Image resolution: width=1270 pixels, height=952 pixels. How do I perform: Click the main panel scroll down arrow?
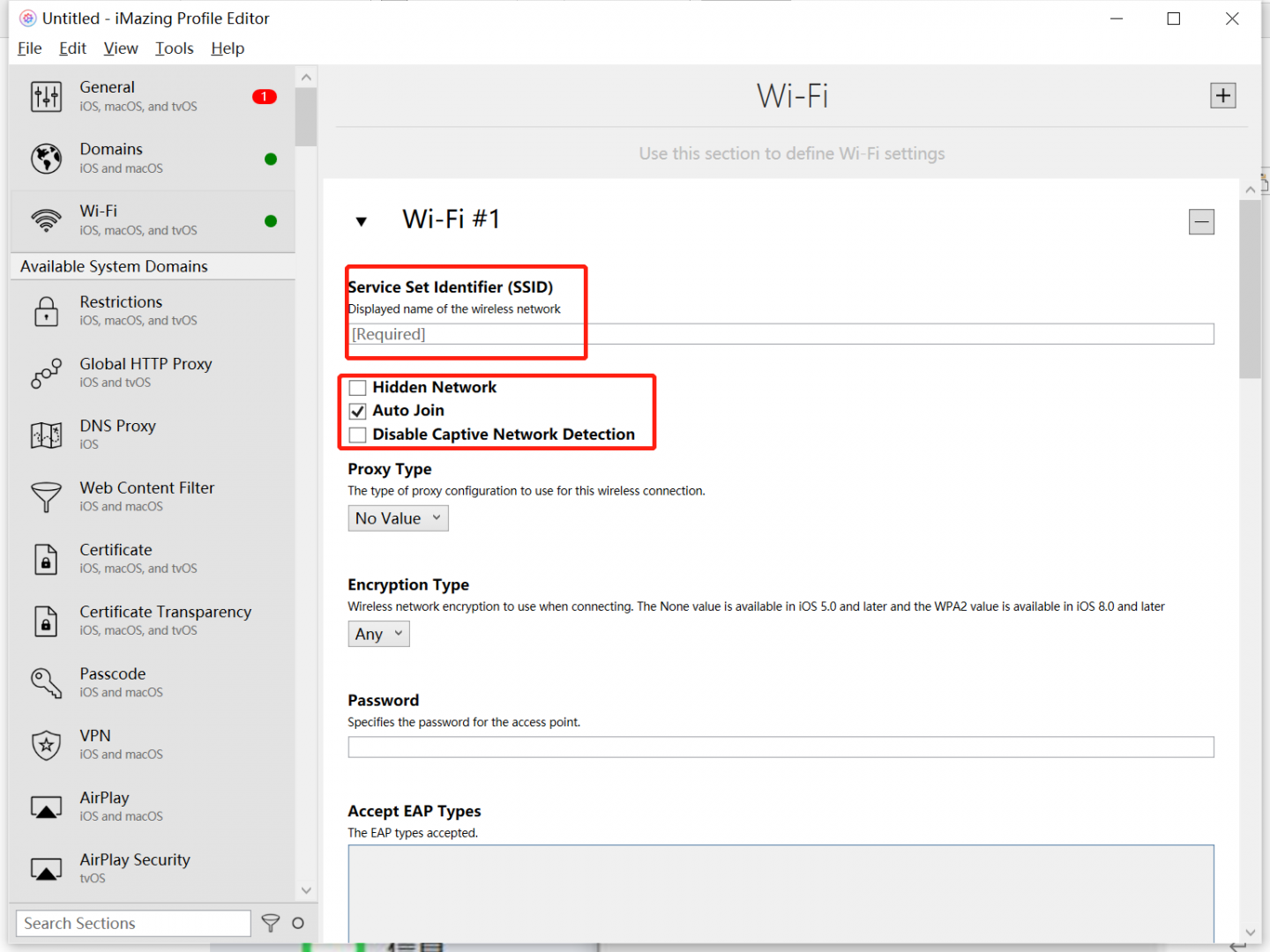[1250, 932]
